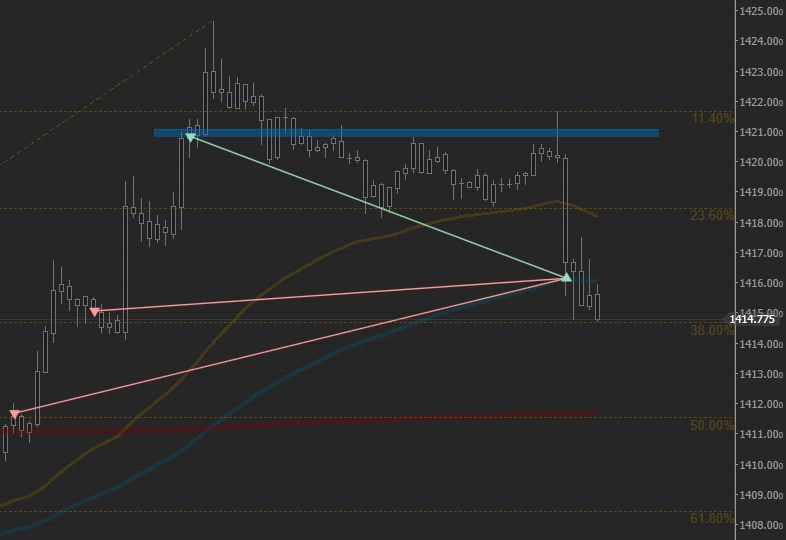This screenshot has width=786, height=540.
Task: Click the 11.40% Fibonacci level label
Action: point(712,118)
